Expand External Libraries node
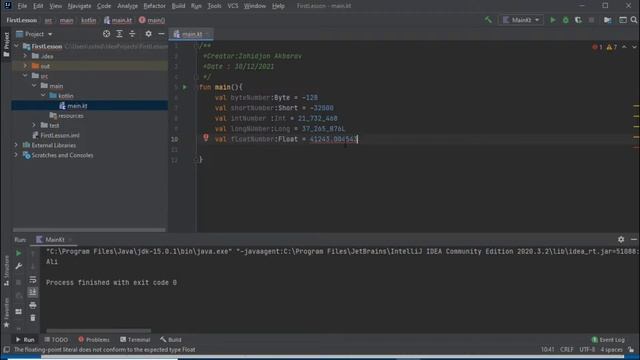This screenshot has width=640, height=360. [x=16, y=145]
